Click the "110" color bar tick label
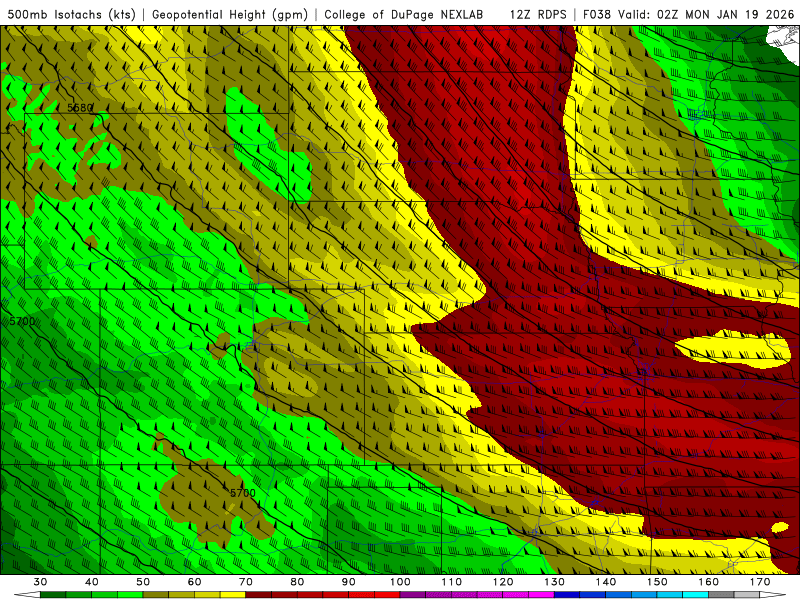Screen dimensions: 800x600 tap(452, 582)
